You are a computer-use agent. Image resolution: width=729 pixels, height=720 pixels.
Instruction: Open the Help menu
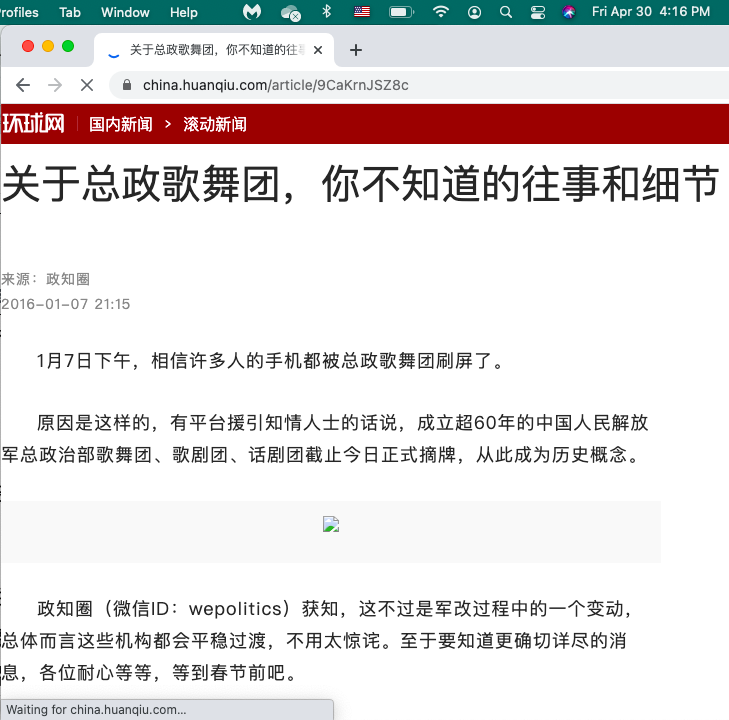[x=184, y=12]
